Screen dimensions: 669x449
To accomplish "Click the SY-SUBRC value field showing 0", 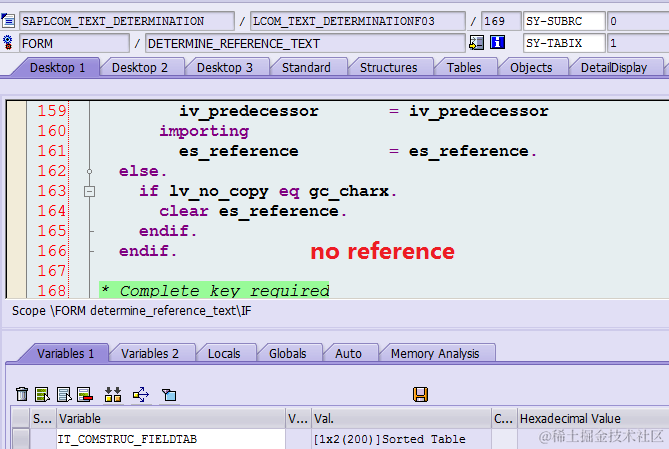I will click(638, 21).
